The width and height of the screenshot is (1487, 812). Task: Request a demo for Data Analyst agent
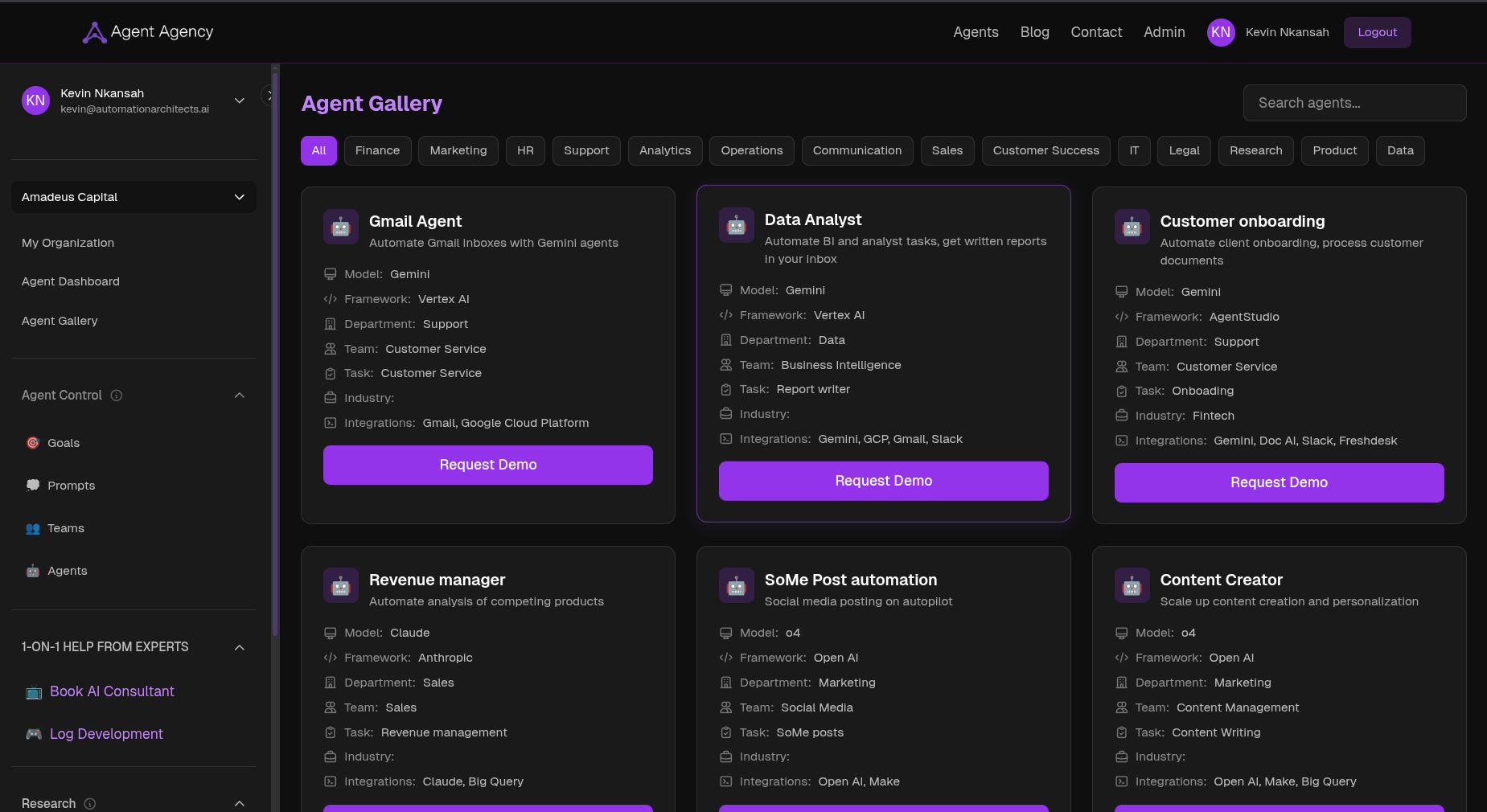click(883, 481)
